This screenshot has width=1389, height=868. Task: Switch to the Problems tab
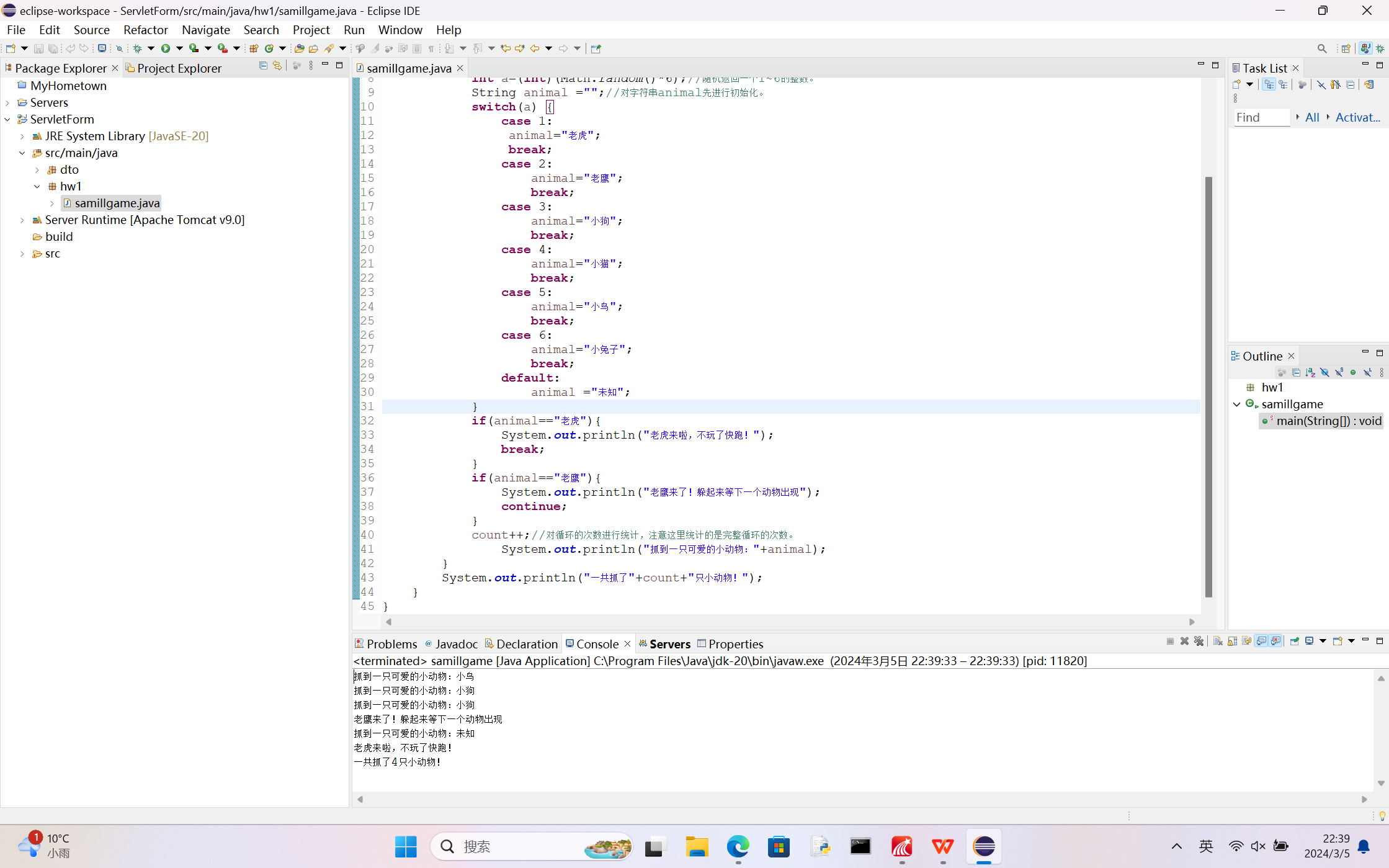pos(386,644)
